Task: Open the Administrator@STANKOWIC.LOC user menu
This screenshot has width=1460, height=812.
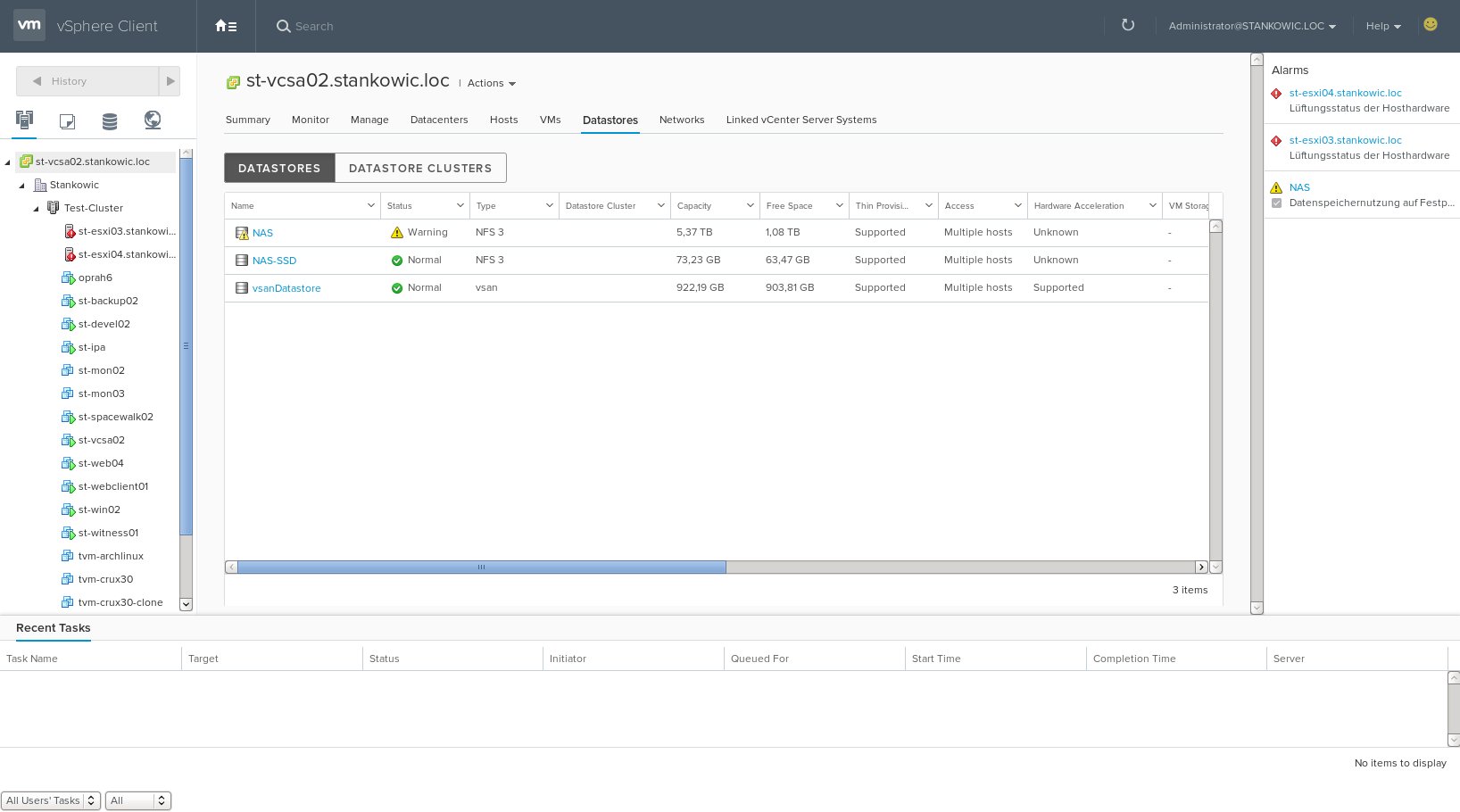Action: click(x=1252, y=26)
